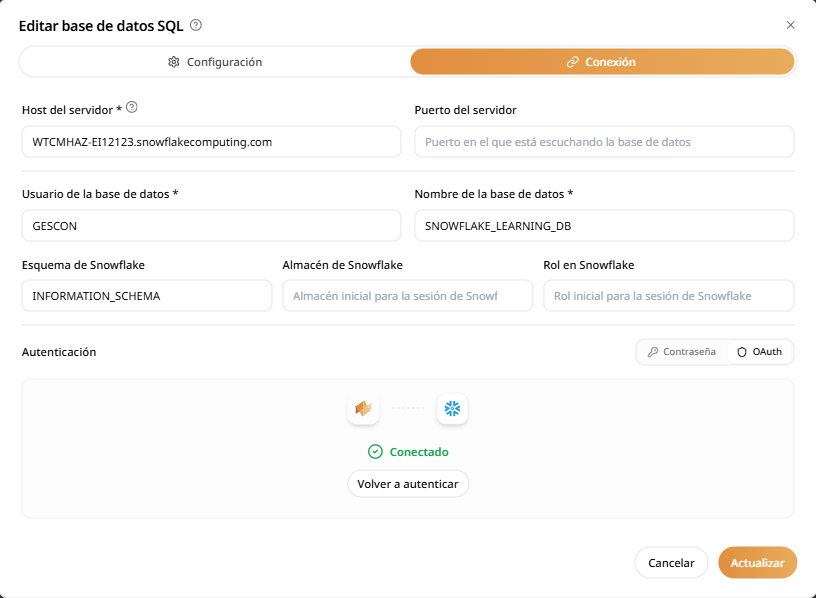Click the Puerto del servidor input
816x598 pixels.
(x=604, y=142)
